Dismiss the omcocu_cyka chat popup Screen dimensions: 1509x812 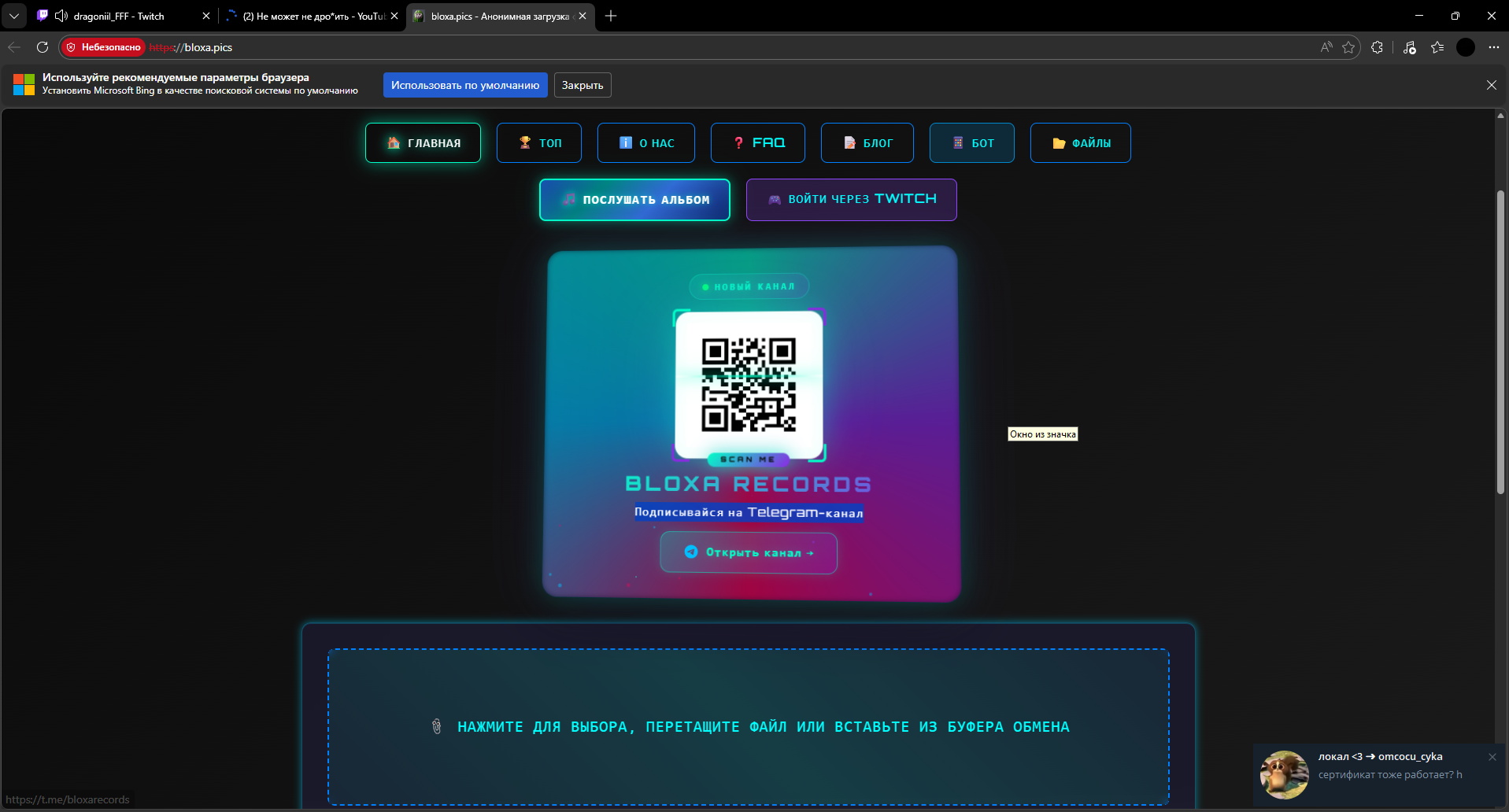tap(1492, 757)
